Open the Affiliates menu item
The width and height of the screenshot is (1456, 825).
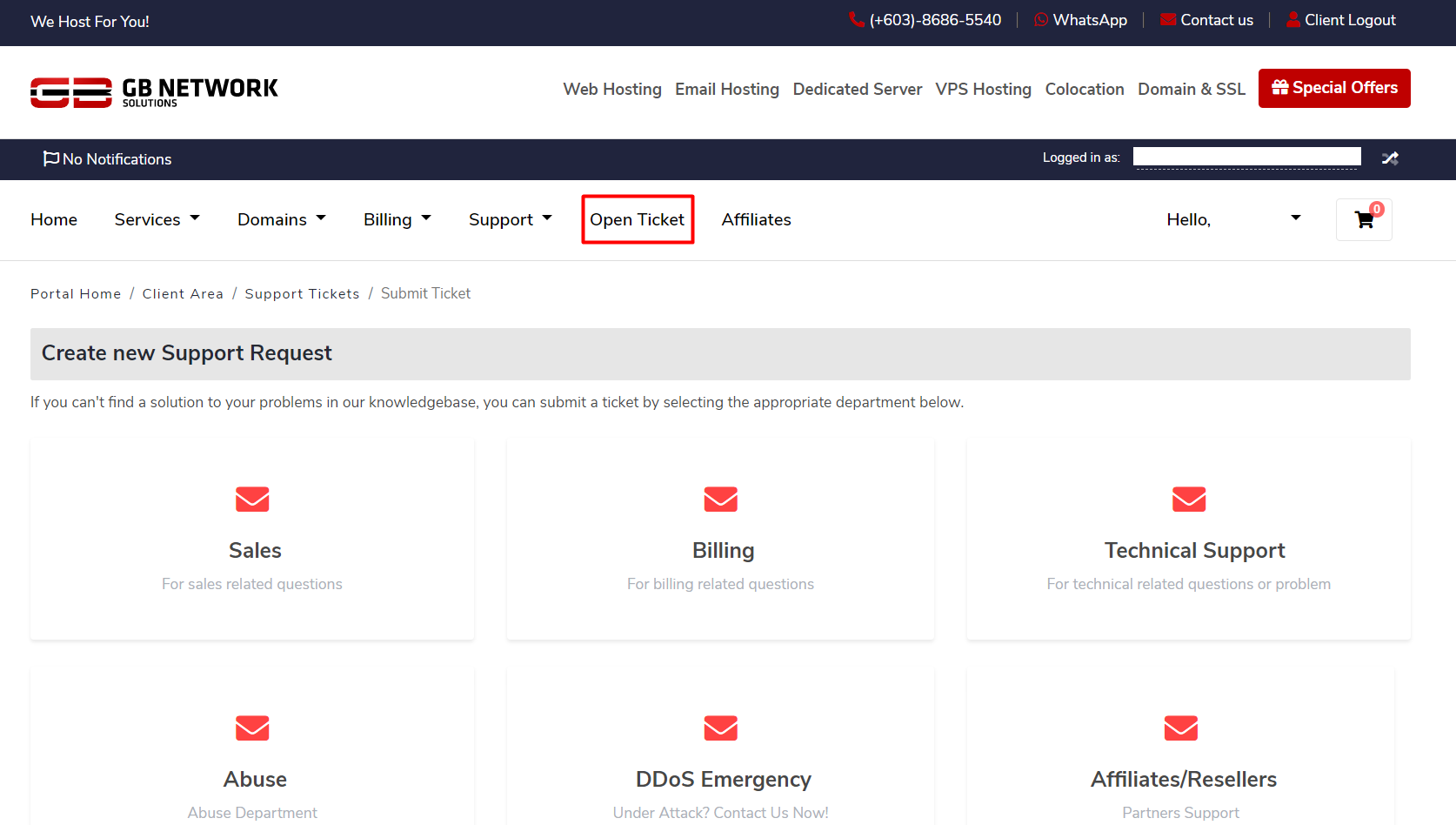[756, 220]
